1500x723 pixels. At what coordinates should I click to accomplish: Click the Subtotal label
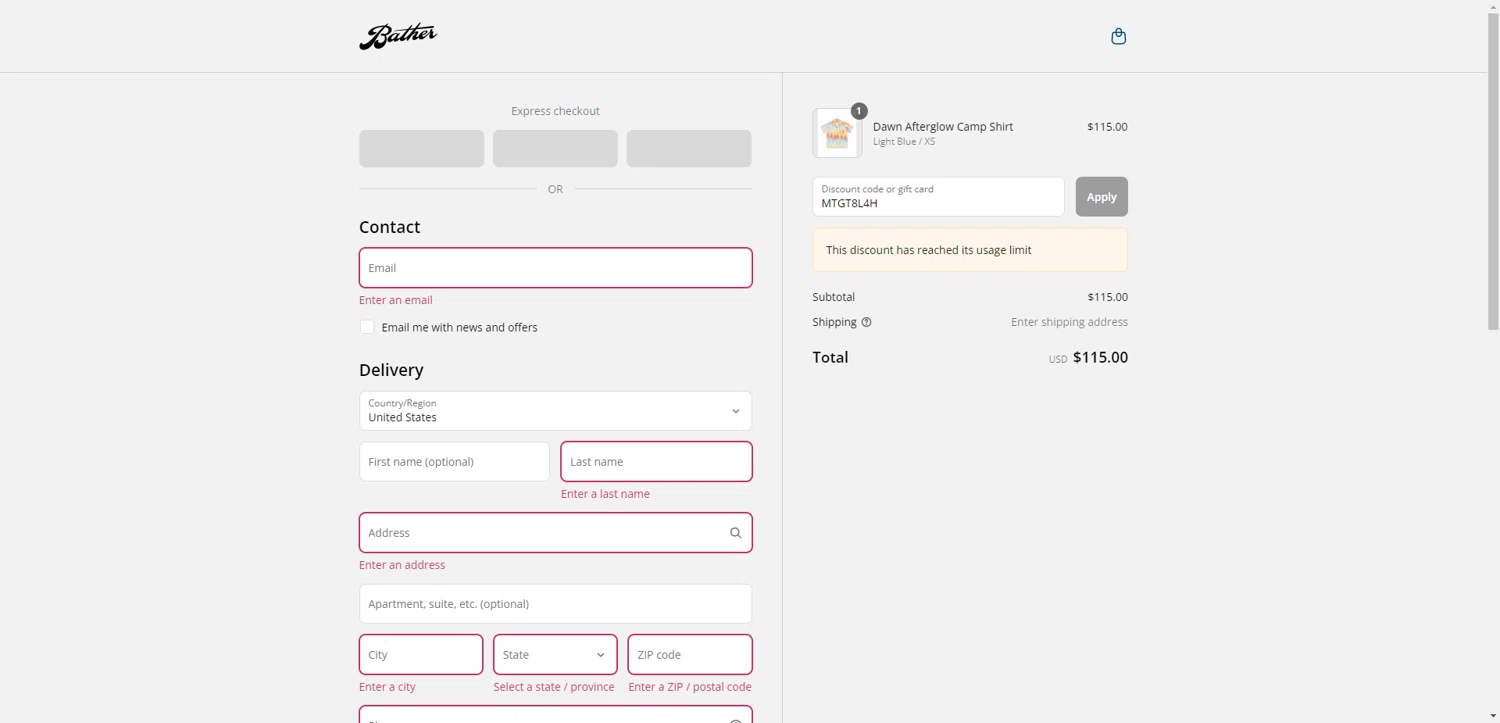(x=833, y=297)
